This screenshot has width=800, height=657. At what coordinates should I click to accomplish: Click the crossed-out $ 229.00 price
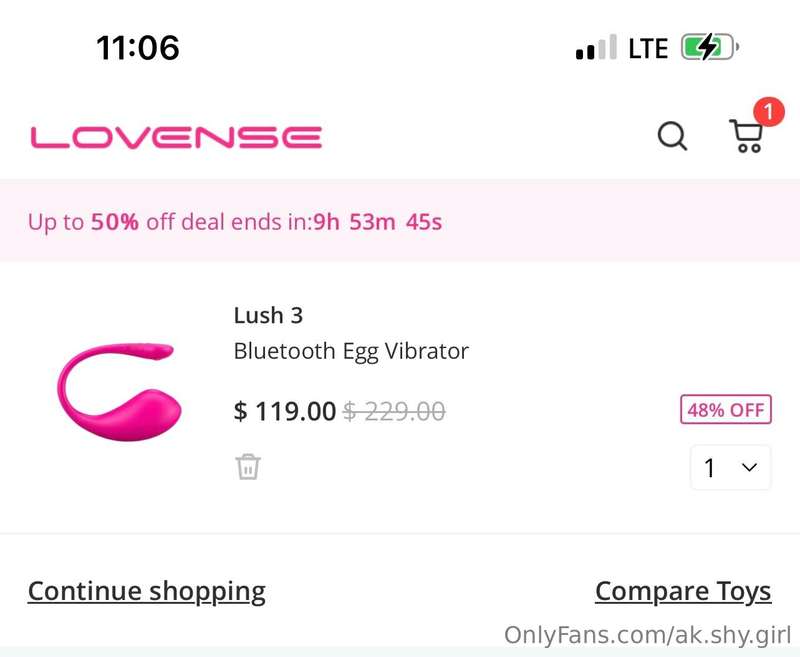tap(394, 411)
